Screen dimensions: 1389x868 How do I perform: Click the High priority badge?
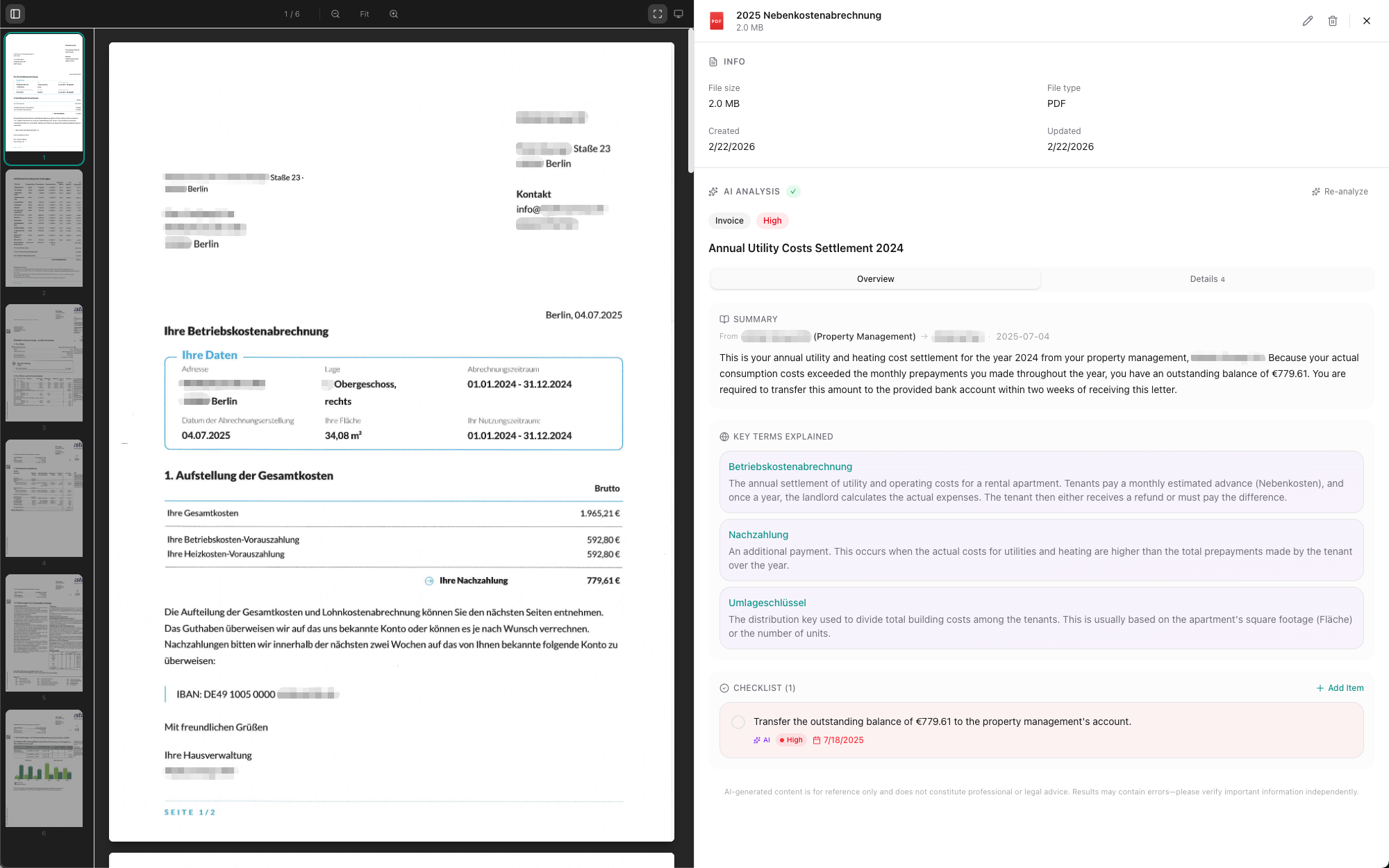(x=772, y=221)
